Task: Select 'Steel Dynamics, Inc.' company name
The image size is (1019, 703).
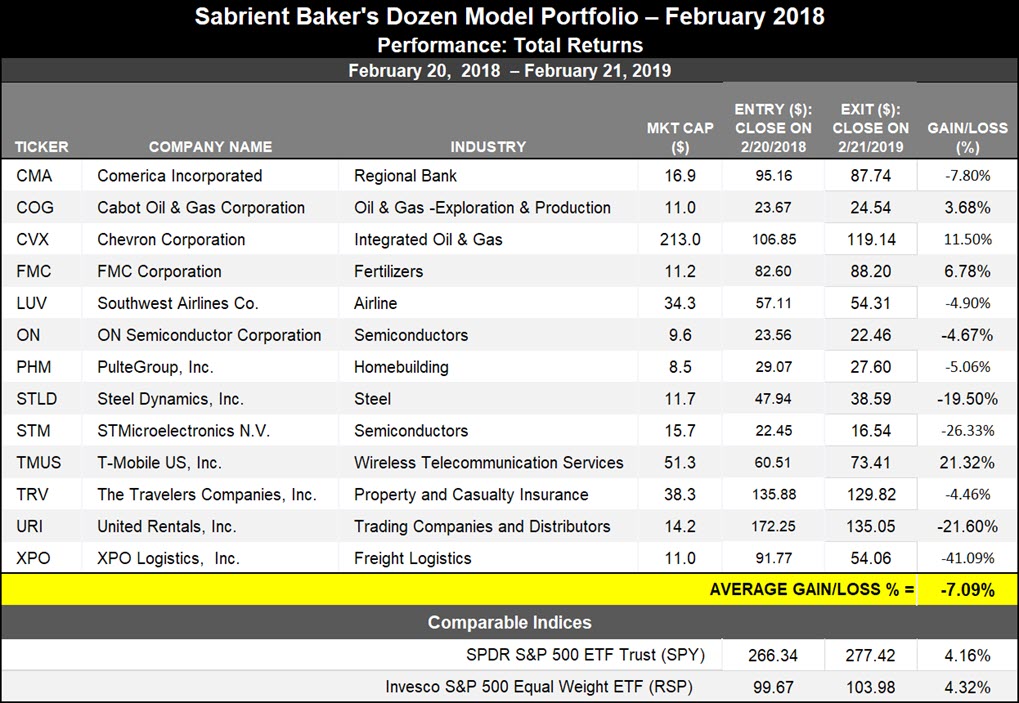Action: click(x=171, y=398)
